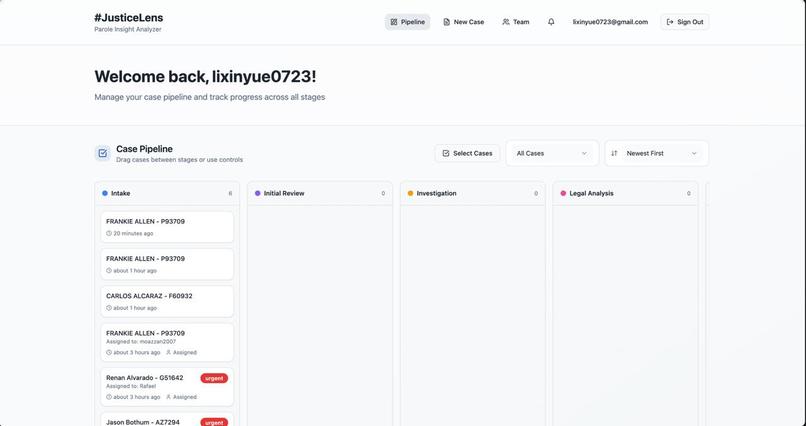The height and width of the screenshot is (426, 806).
Task: Click the Team people icon
Action: click(506, 22)
